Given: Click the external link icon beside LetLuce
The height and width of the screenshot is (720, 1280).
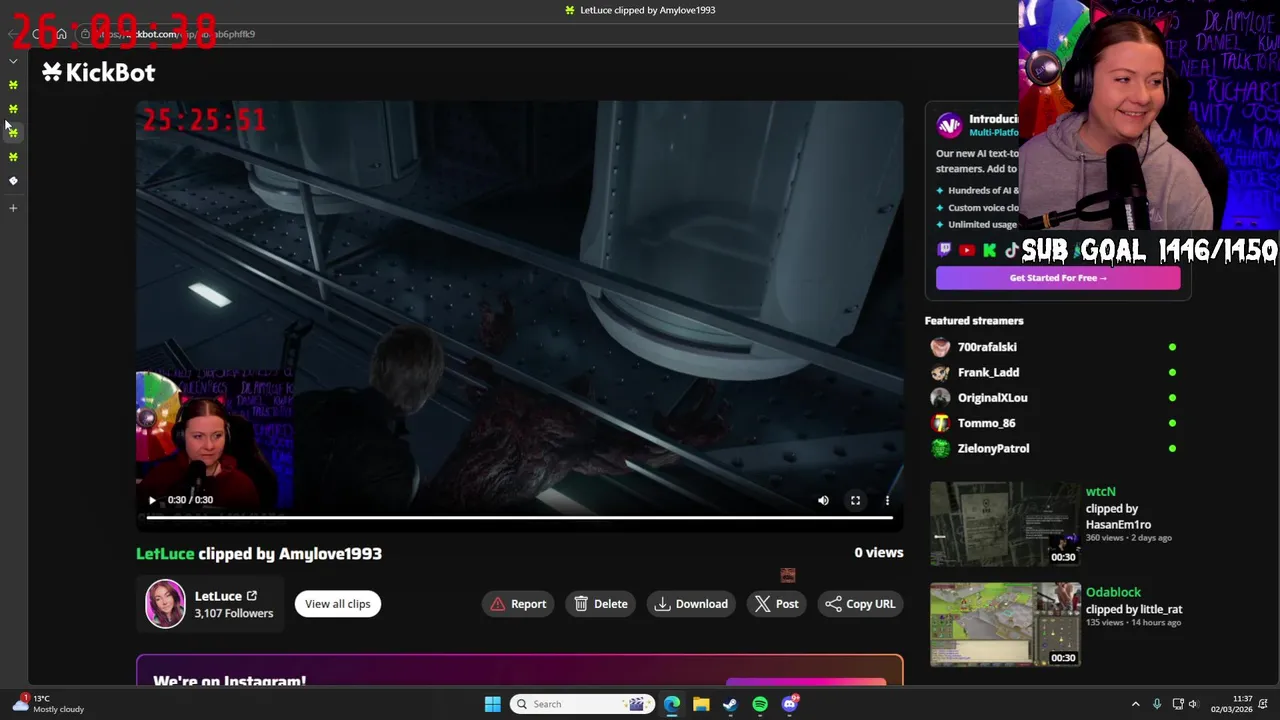Looking at the screenshot, I should (252, 596).
